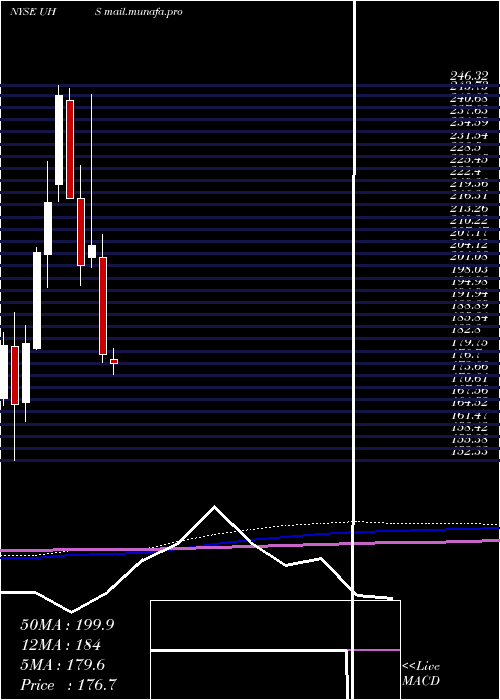Click the Price : 176.7 value

point(68,685)
